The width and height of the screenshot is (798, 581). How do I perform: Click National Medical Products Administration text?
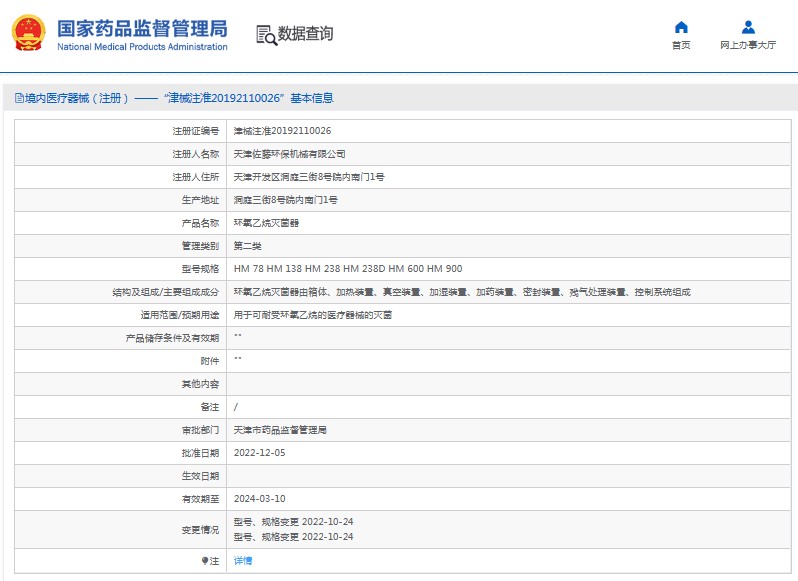tap(142, 47)
